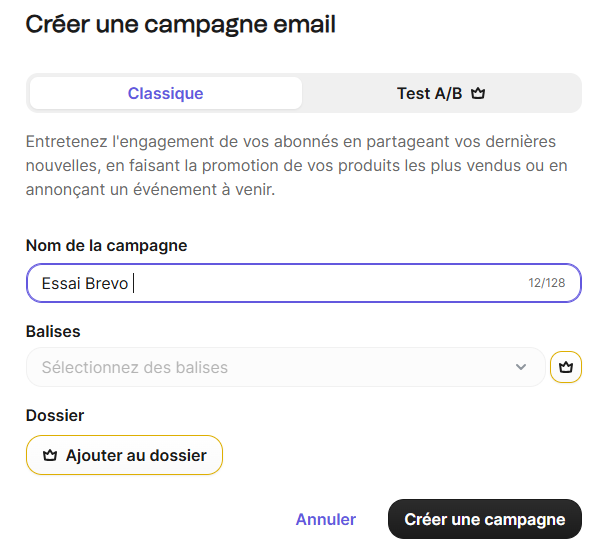
Task: Click the premium crown button beside Balises
Action: coord(566,367)
